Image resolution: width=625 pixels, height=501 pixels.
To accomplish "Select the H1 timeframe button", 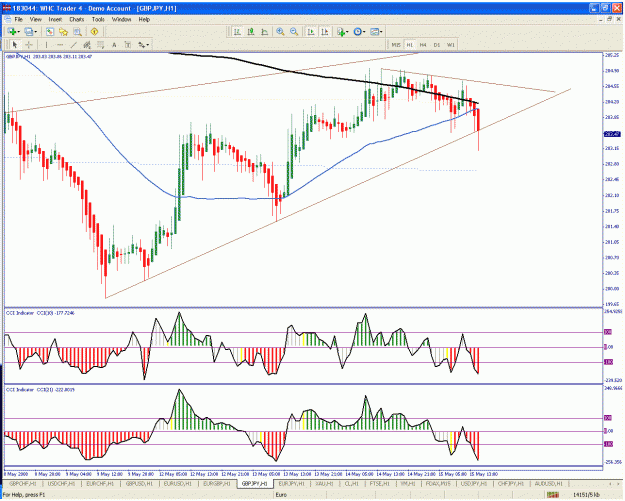I will click(x=410, y=45).
